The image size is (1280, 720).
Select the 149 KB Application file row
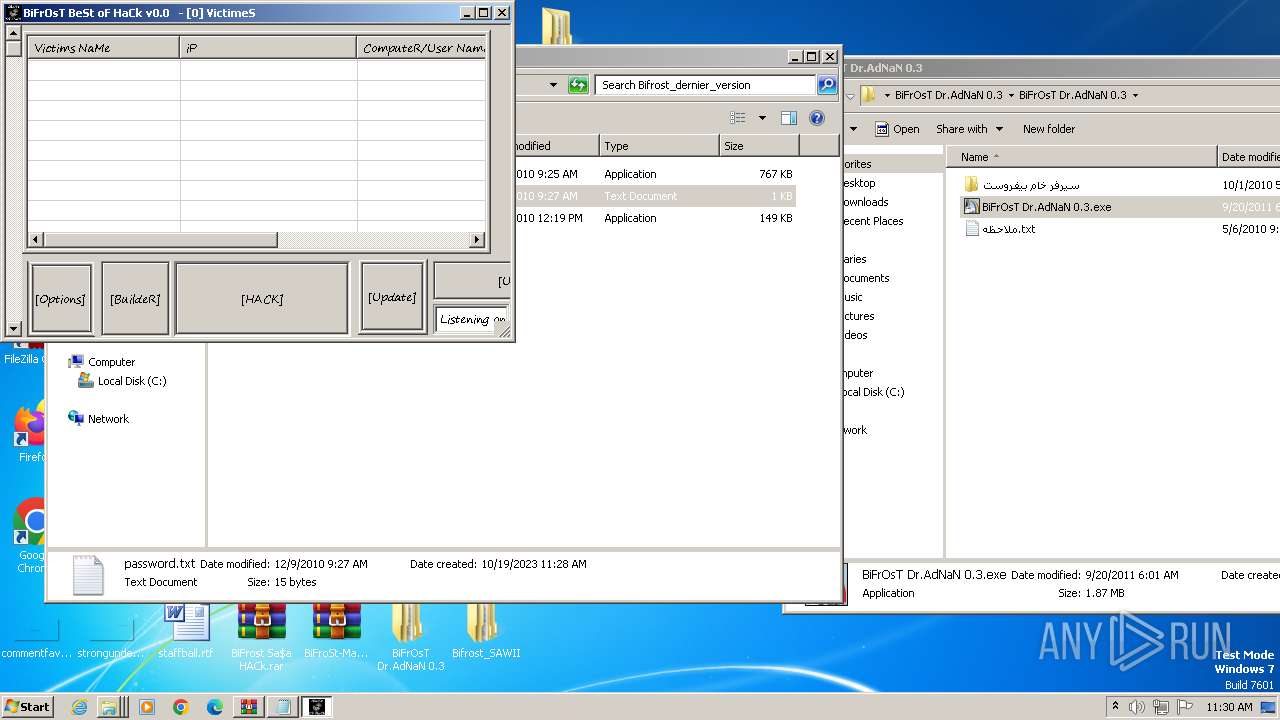point(655,218)
